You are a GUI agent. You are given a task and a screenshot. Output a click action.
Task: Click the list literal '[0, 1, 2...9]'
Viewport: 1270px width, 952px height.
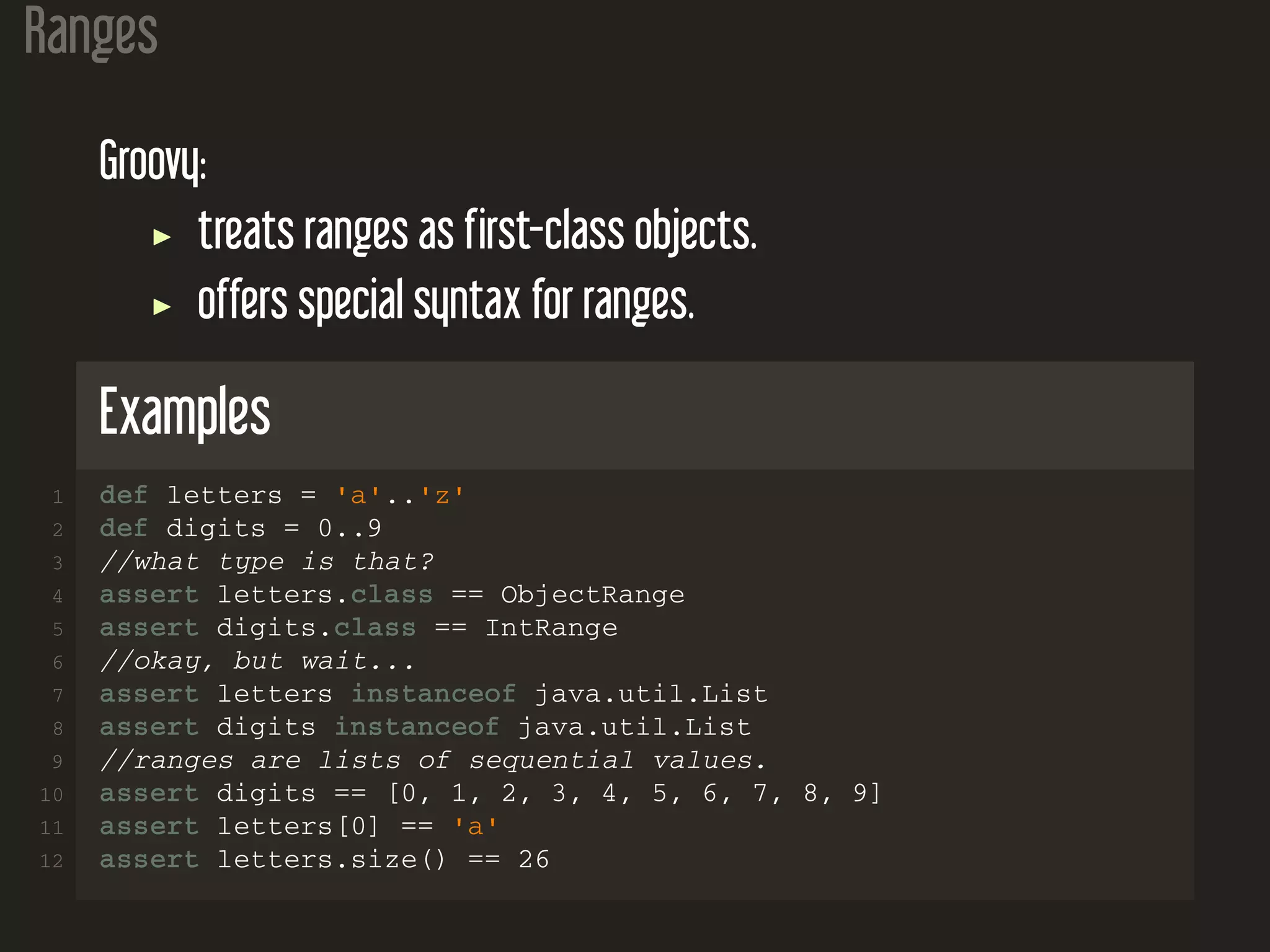tap(634, 793)
